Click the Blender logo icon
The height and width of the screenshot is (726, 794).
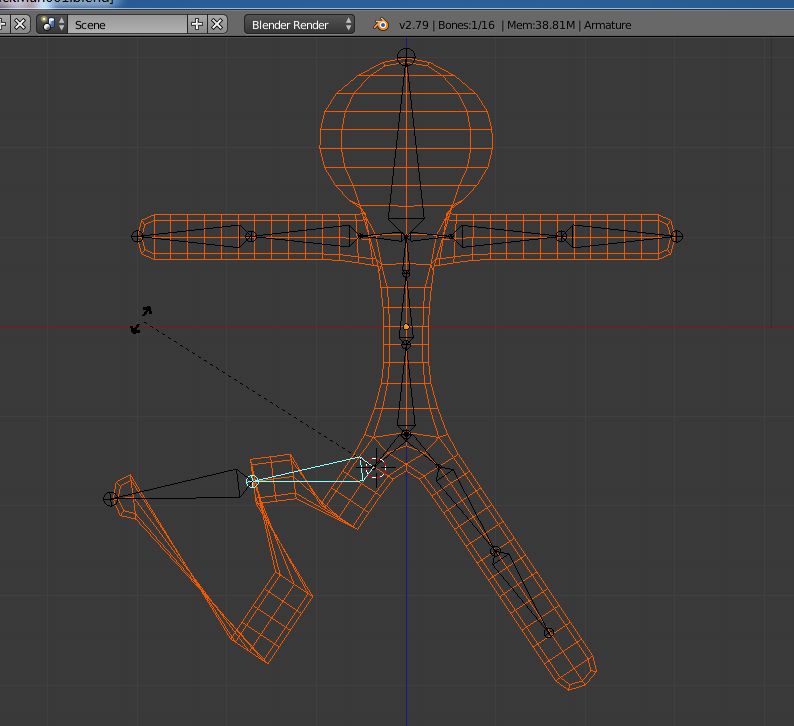point(381,24)
